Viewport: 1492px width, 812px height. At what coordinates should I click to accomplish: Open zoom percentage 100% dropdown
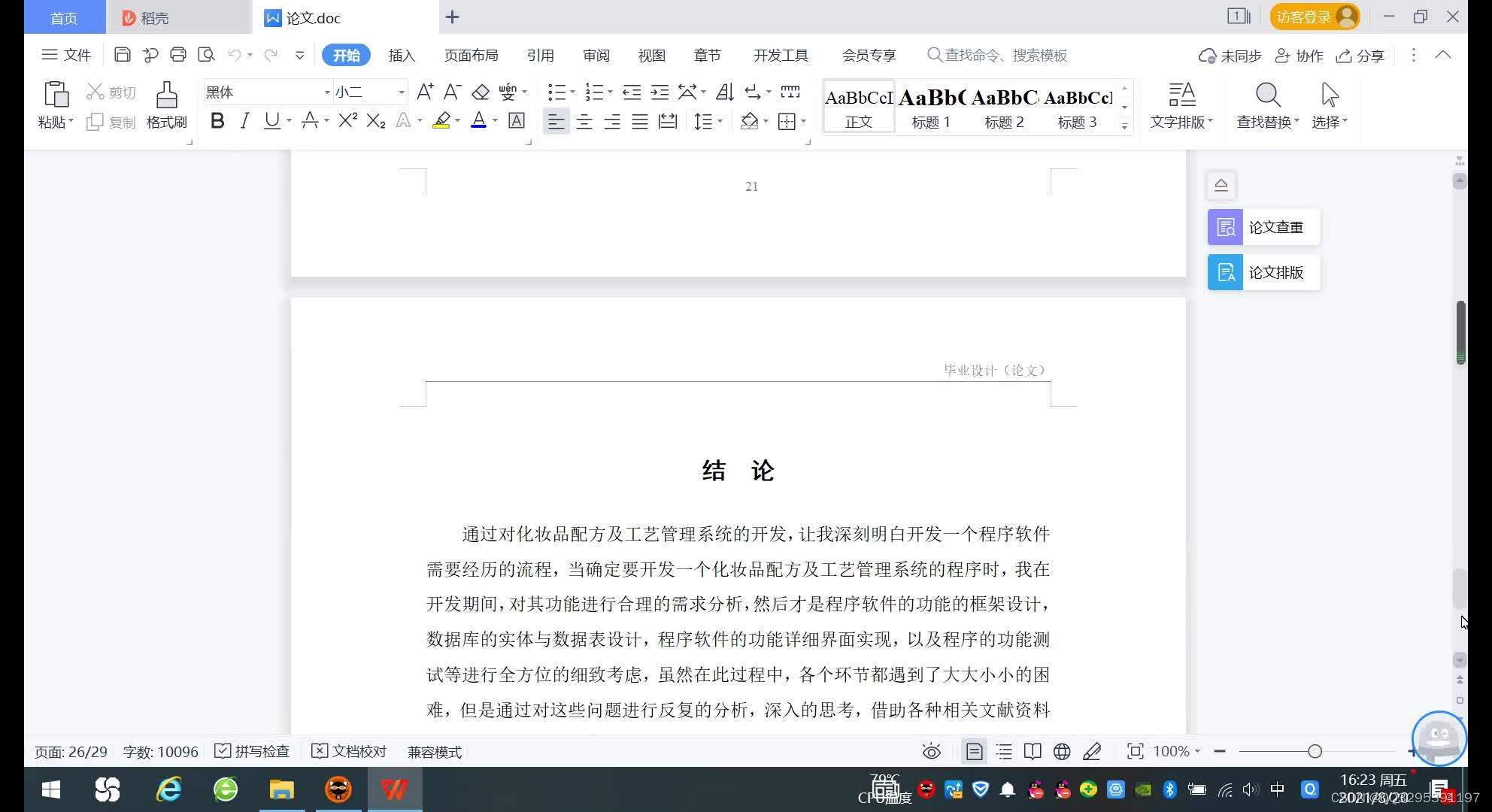click(1176, 751)
